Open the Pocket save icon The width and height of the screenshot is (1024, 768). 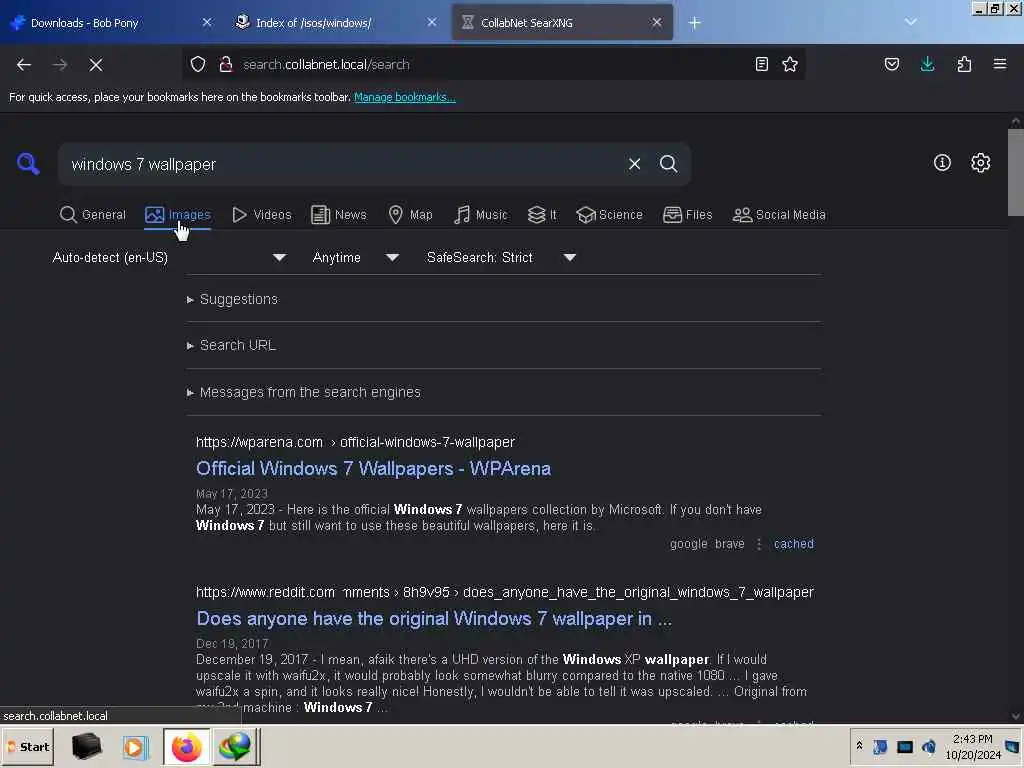click(891, 64)
